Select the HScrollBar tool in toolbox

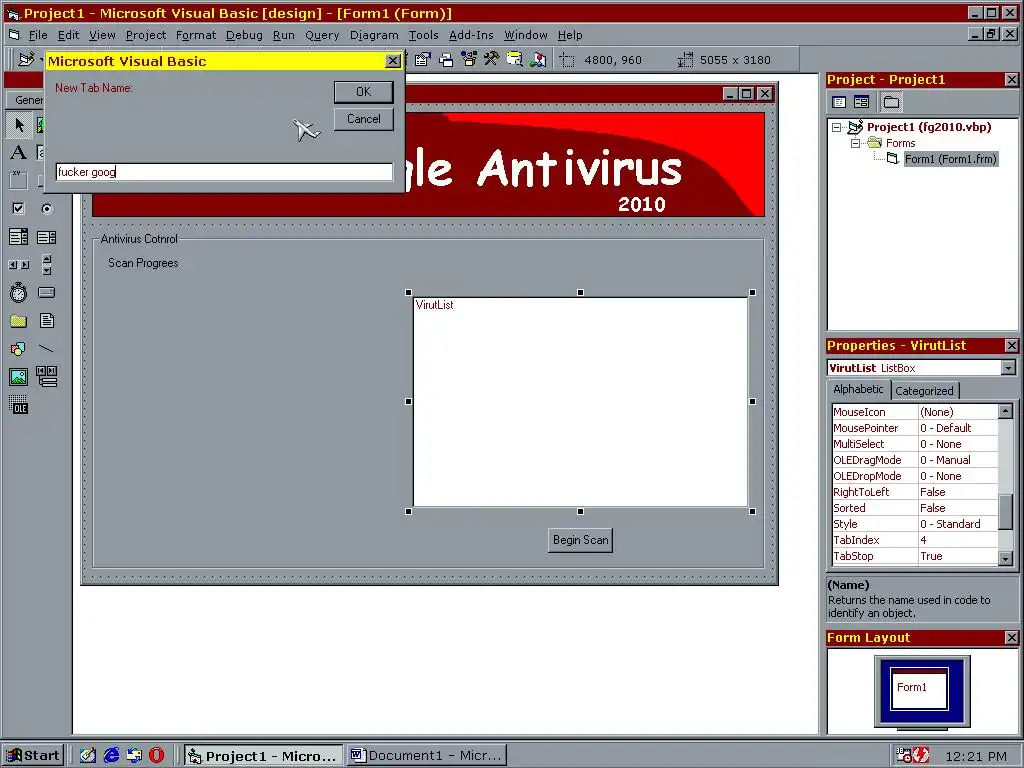pyautogui.click(x=19, y=264)
